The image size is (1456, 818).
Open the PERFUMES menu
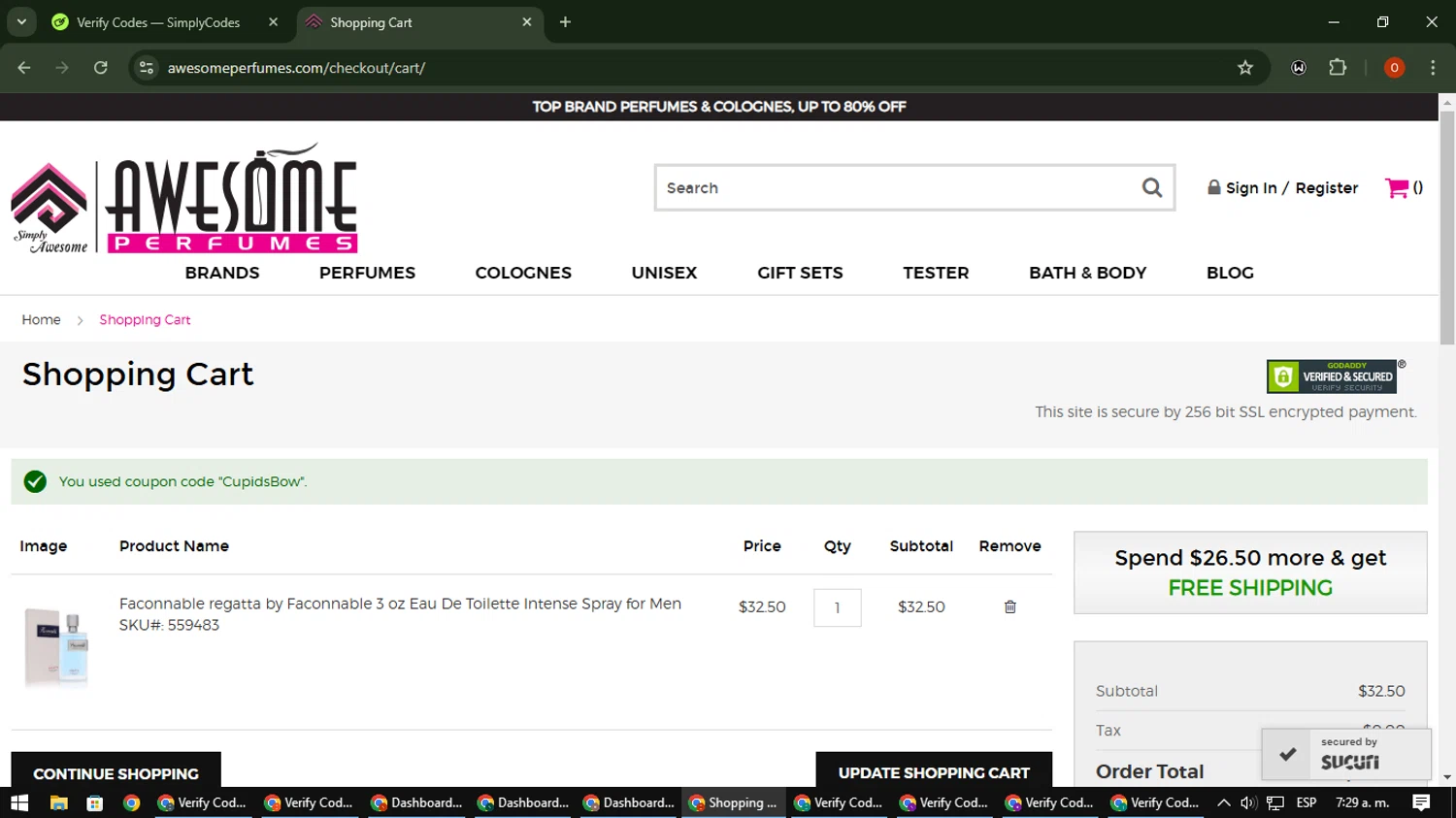pos(367,273)
